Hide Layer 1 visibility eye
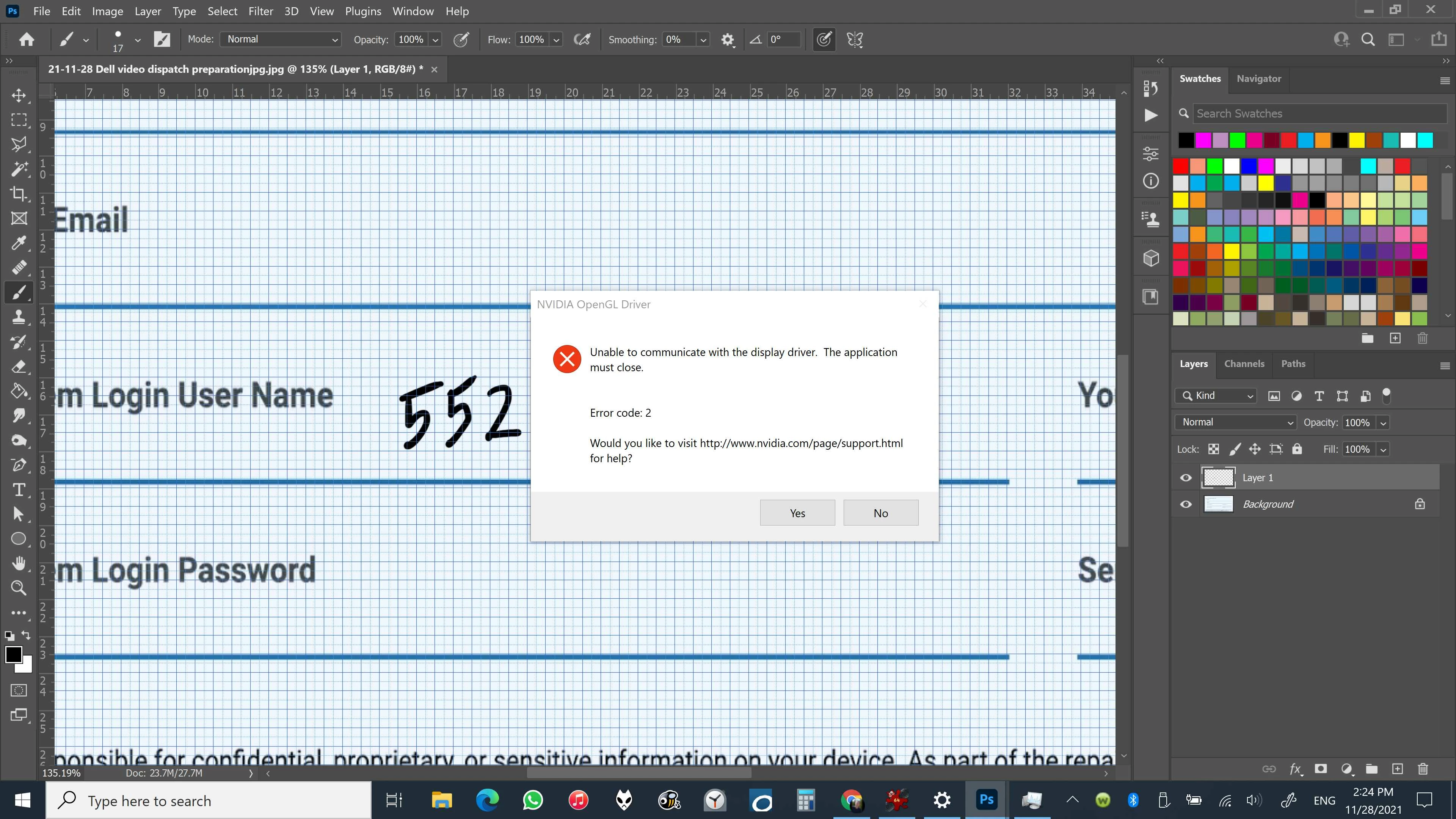 (1186, 478)
